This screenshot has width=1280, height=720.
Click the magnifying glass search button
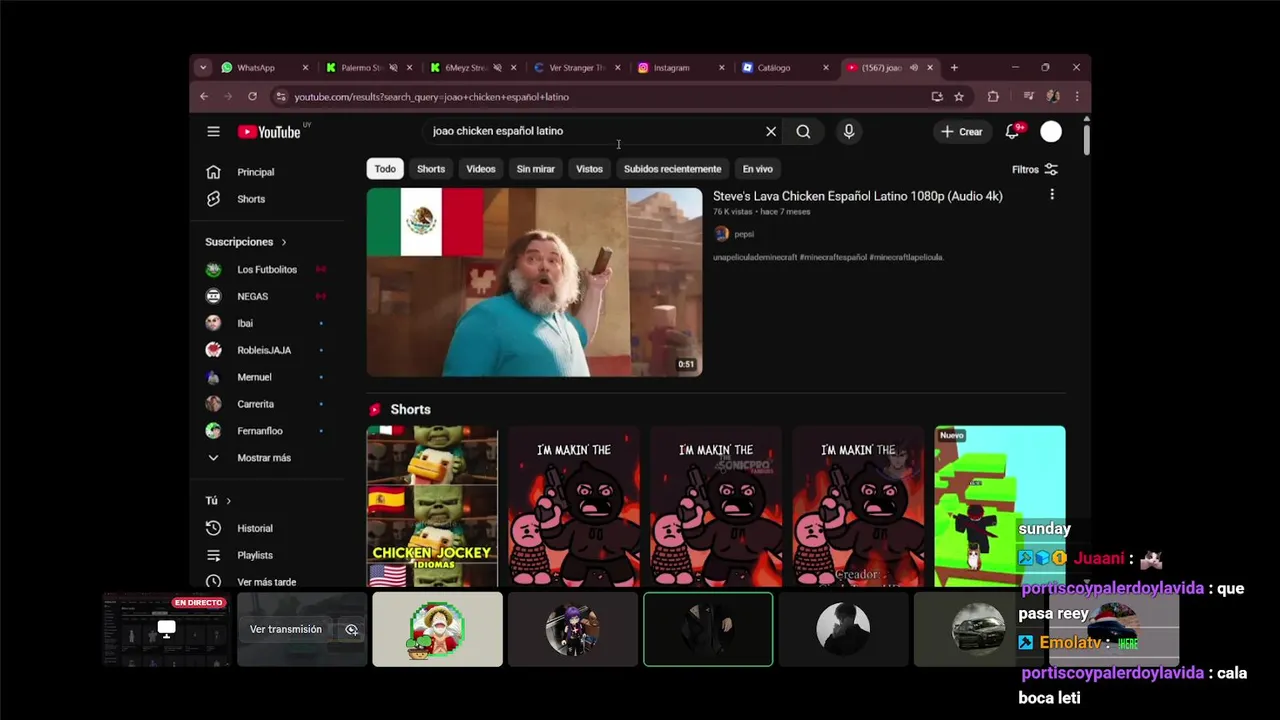[803, 131]
